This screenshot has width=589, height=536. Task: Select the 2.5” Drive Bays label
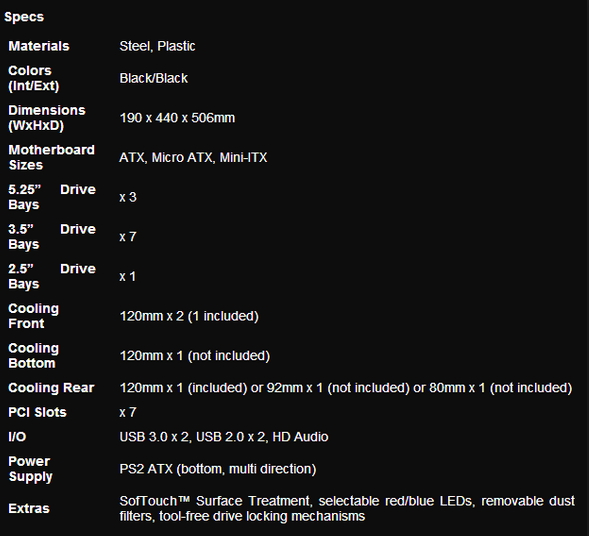coord(52,276)
